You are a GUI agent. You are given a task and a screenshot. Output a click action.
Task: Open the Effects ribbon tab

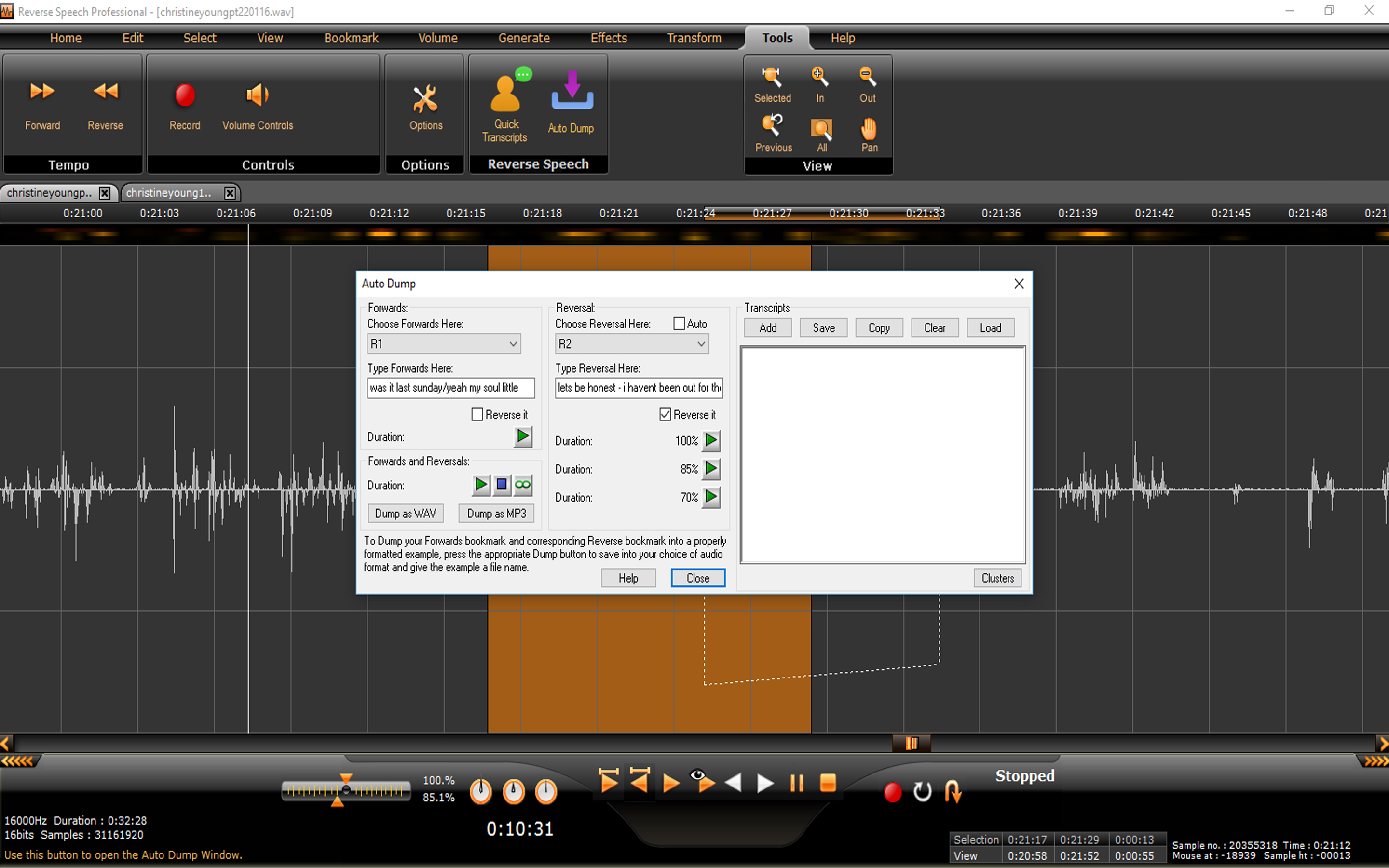tap(609, 38)
